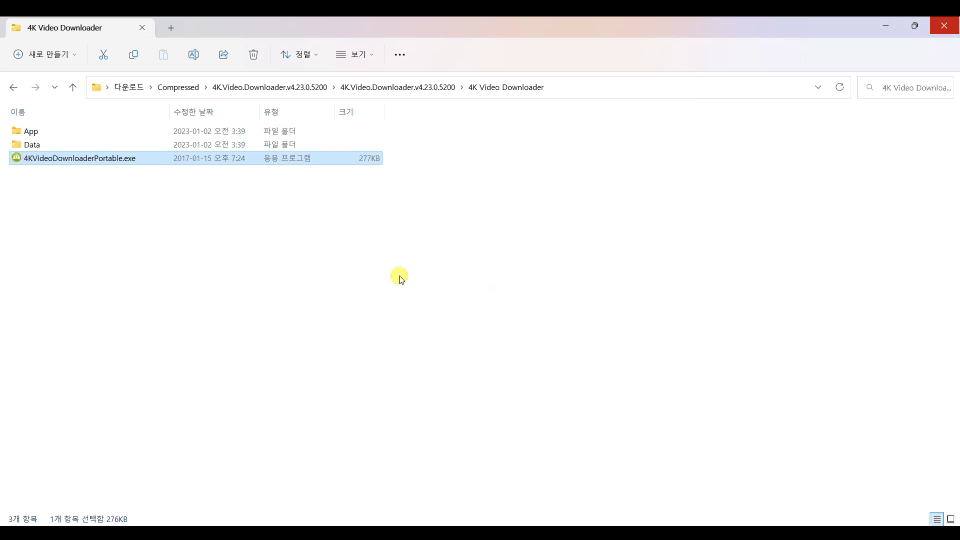Image resolution: width=960 pixels, height=540 pixels.
Task: Click the Paste clipboard icon
Action: click(163, 54)
